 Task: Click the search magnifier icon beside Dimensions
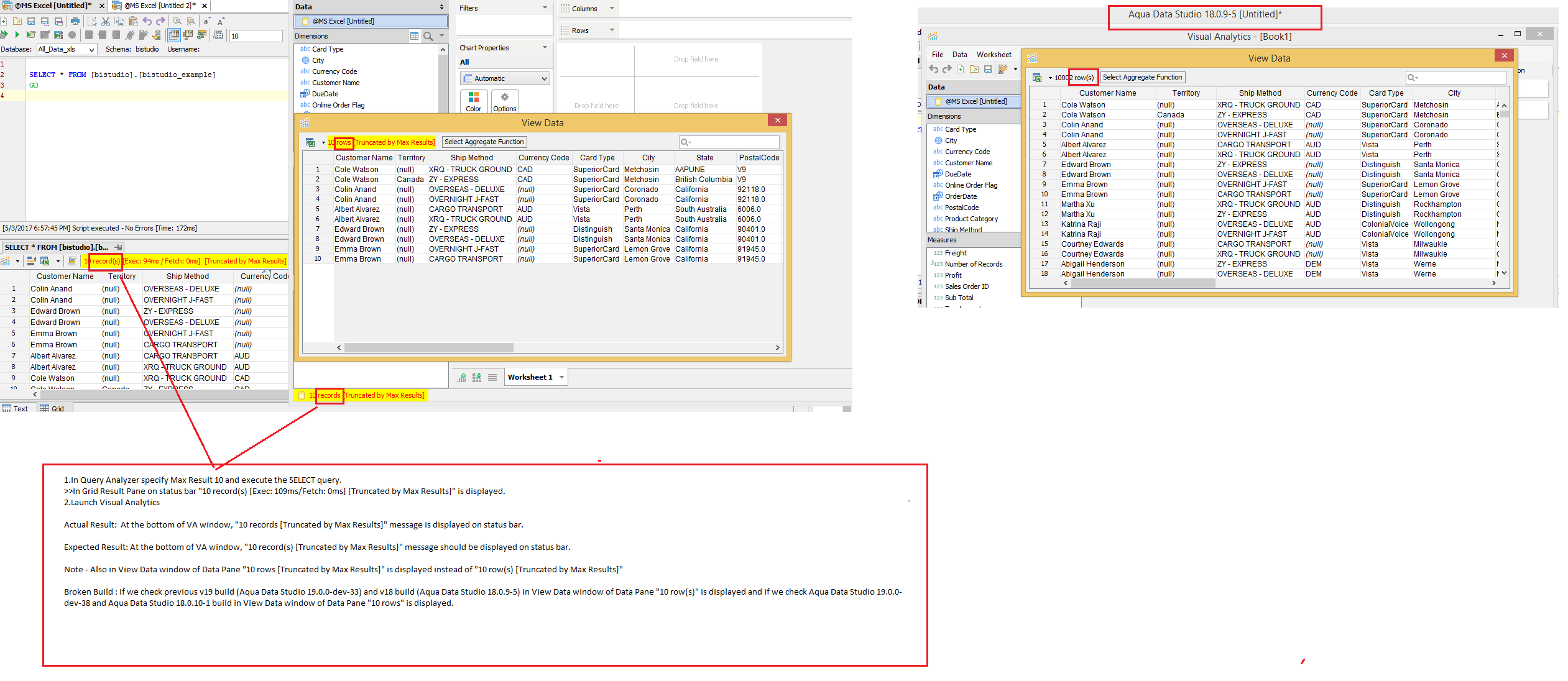point(428,36)
